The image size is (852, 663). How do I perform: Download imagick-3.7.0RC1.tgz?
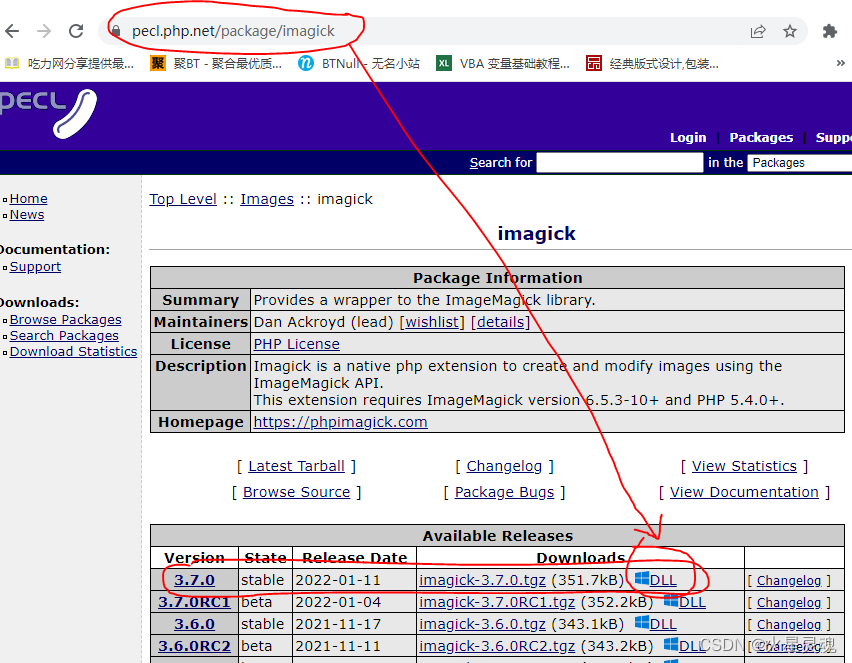[x=497, y=602]
